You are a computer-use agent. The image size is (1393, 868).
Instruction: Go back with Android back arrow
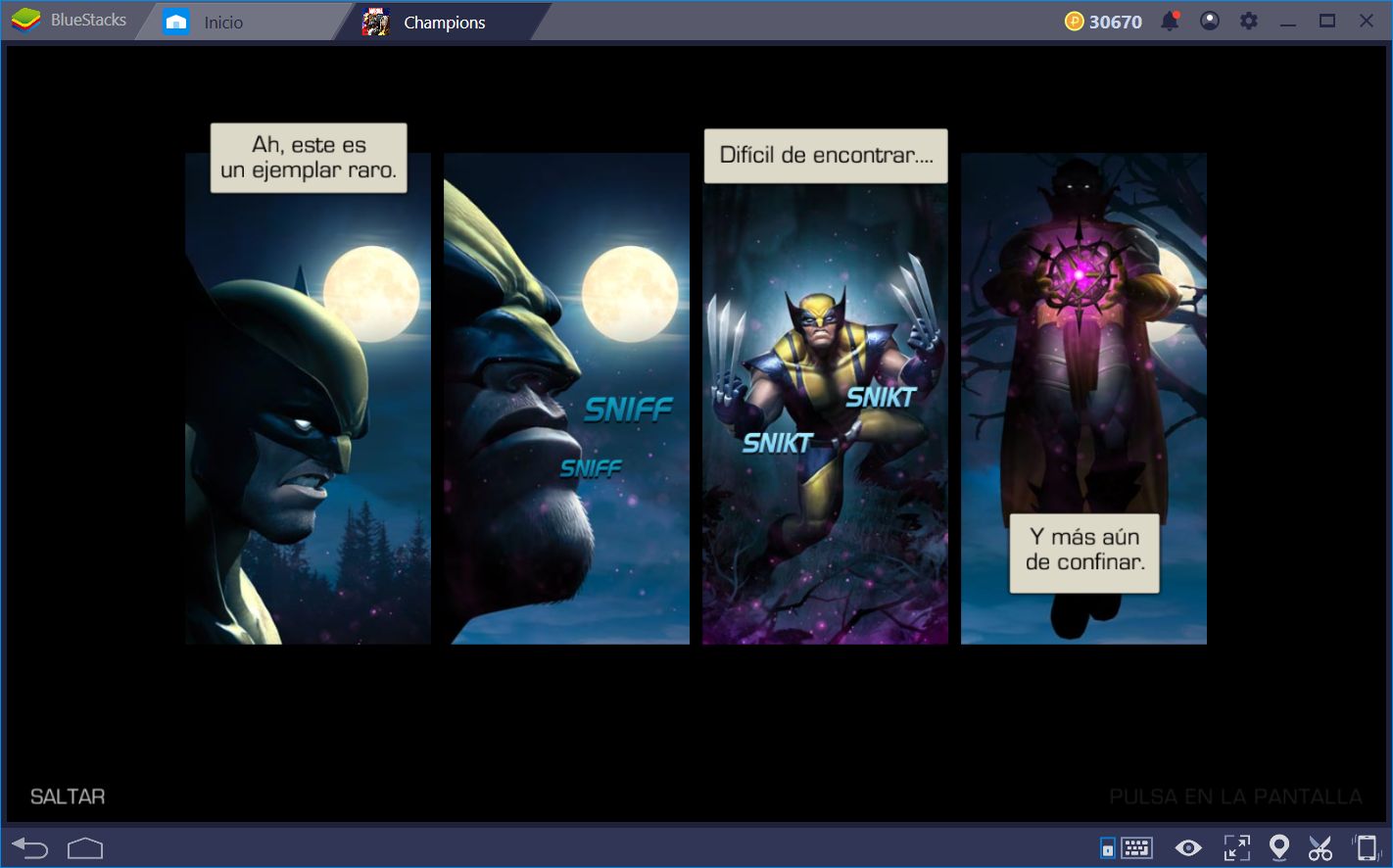coord(30,847)
